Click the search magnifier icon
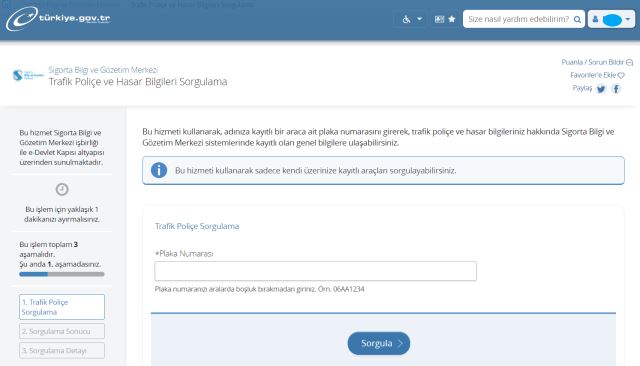This screenshot has height=366, width=640. click(x=577, y=19)
